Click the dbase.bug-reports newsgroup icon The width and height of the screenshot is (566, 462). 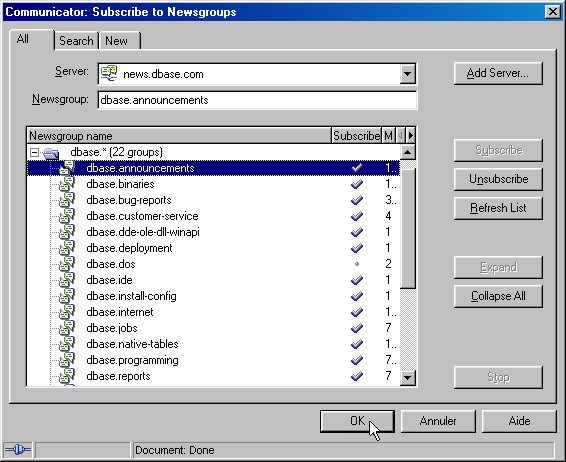pos(67,200)
